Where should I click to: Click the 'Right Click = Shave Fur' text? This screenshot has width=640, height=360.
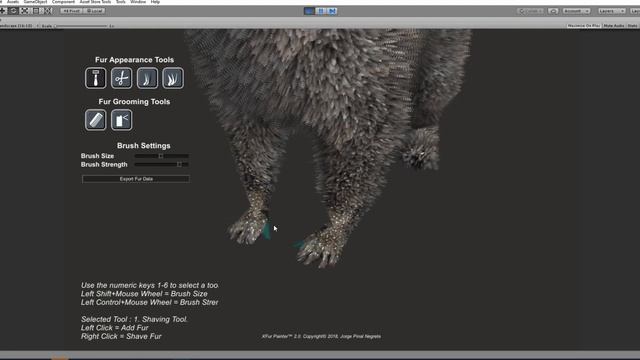click(x=121, y=336)
